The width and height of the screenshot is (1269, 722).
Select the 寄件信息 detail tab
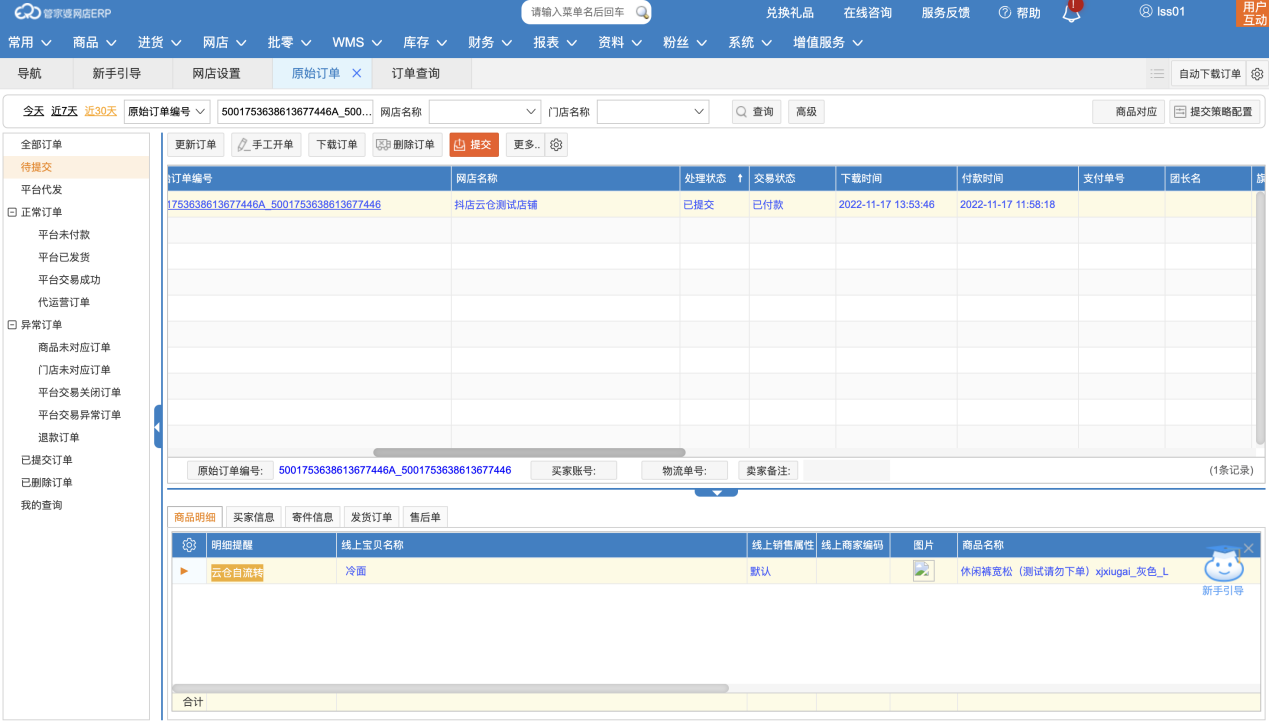coord(313,517)
